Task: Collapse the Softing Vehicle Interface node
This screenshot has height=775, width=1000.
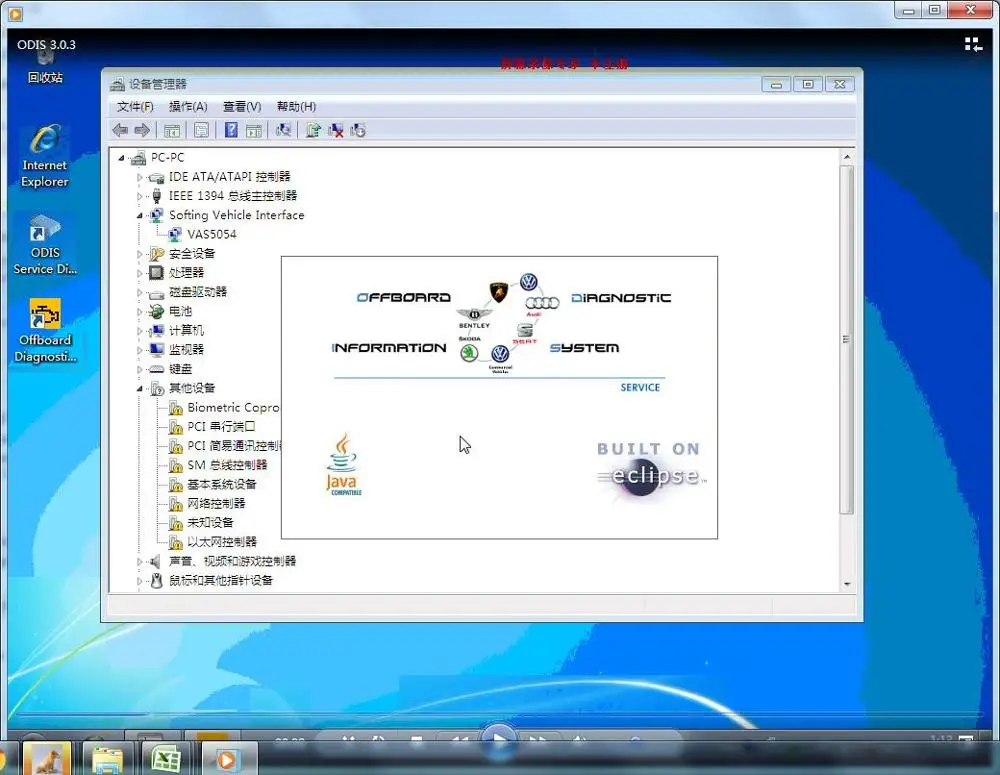Action: coord(140,216)
